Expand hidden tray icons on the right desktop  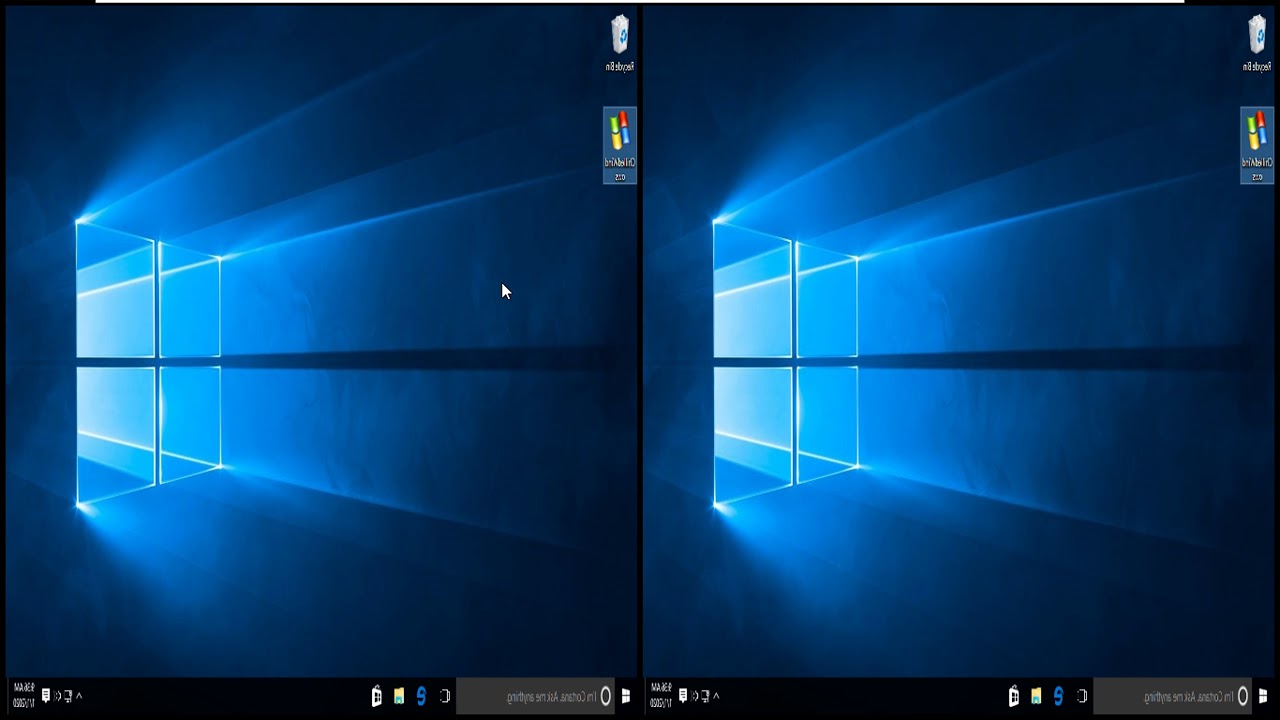(x=716, y=696)
